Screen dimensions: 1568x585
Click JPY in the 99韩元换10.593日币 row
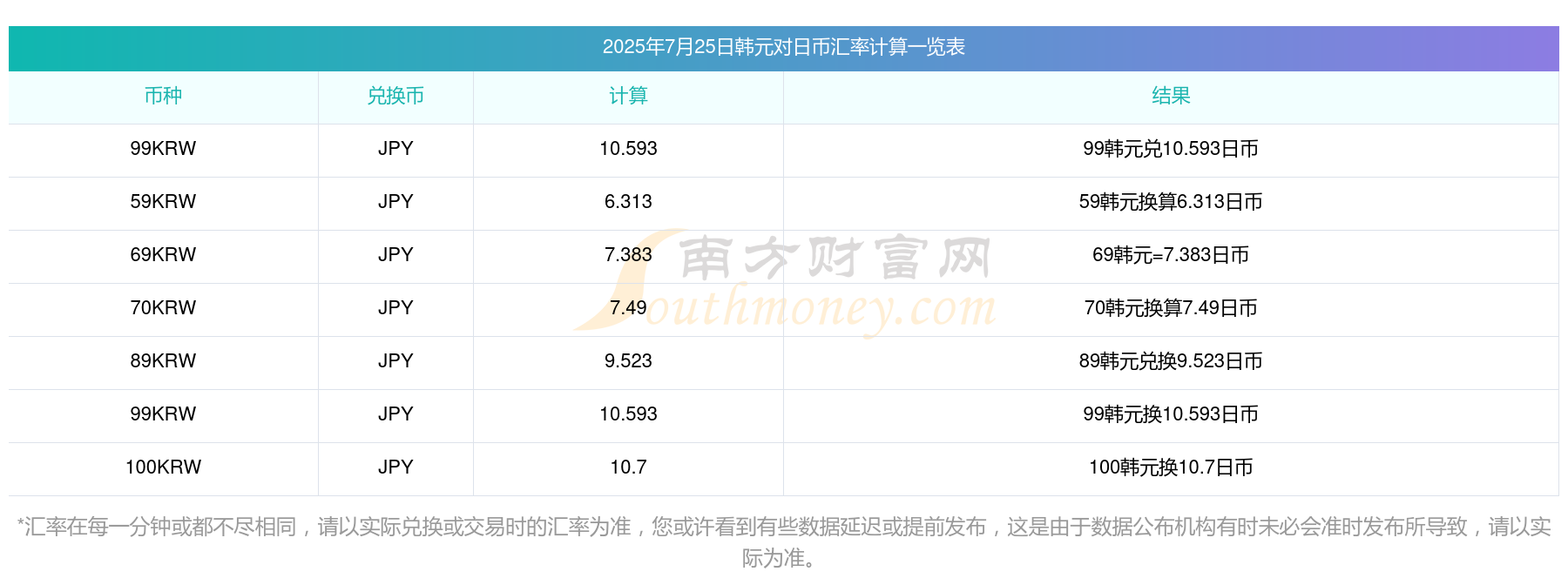395,414
